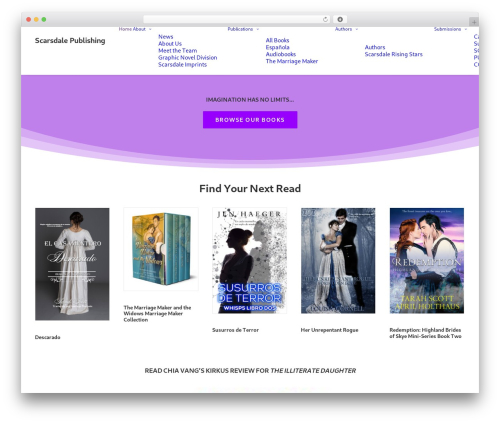This screenshot has width=500, height=423.
Task: Click the Browse Our Books button
Action: point(250,120)
